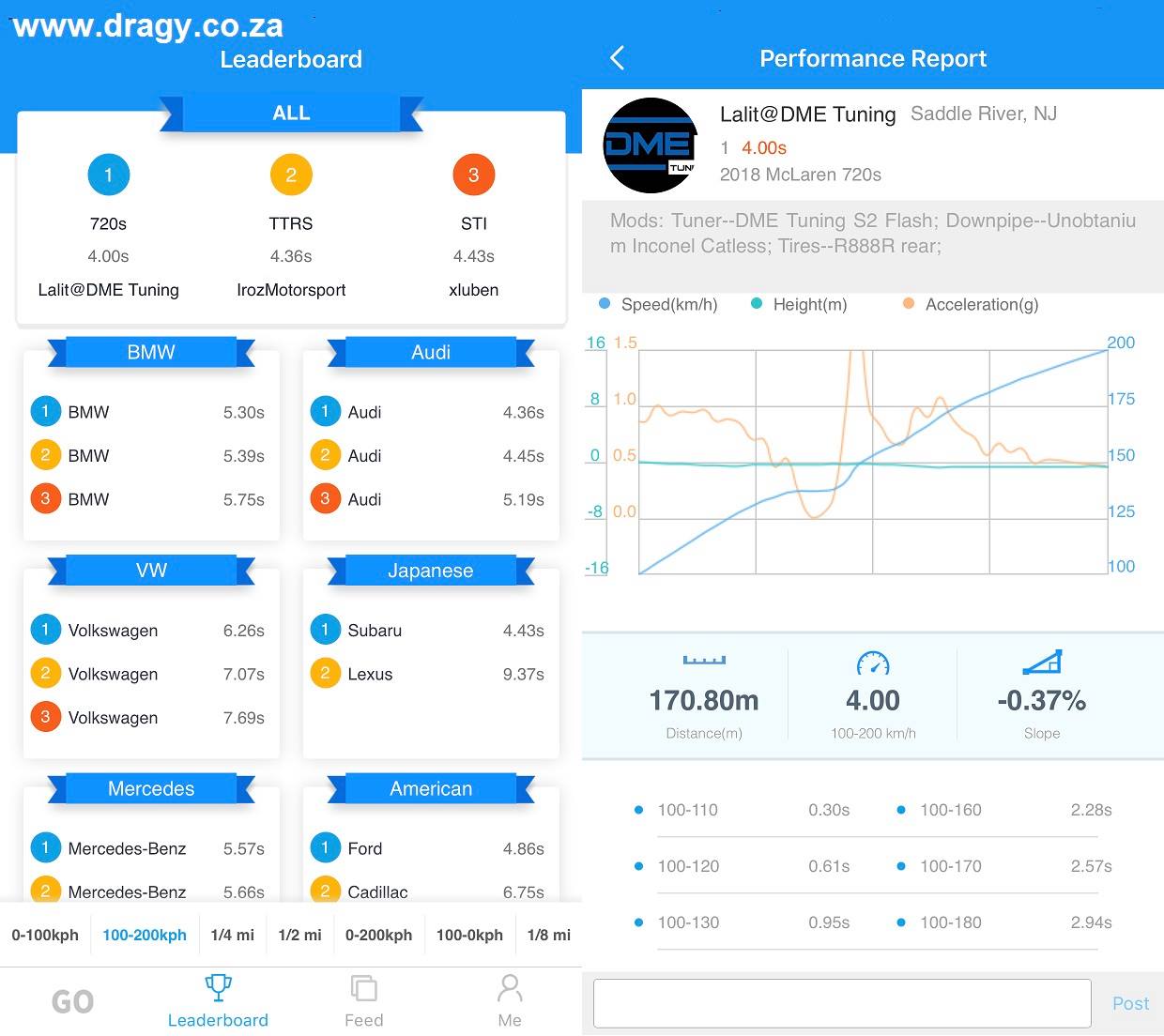Click the Post link
This screenshot has width=1164, height=1036.
pos(1130,1003)
